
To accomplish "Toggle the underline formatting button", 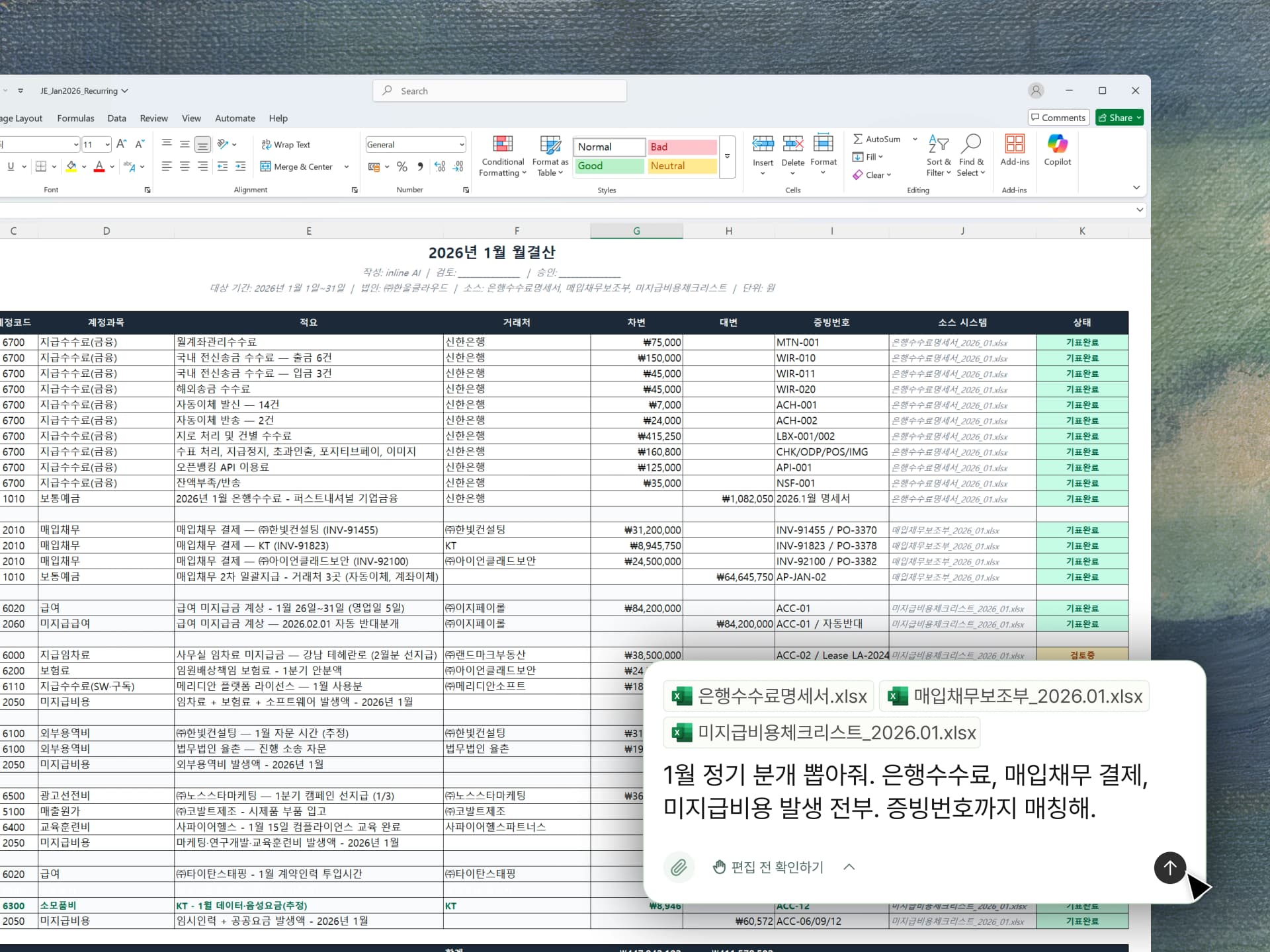I will tap(11, 167).
